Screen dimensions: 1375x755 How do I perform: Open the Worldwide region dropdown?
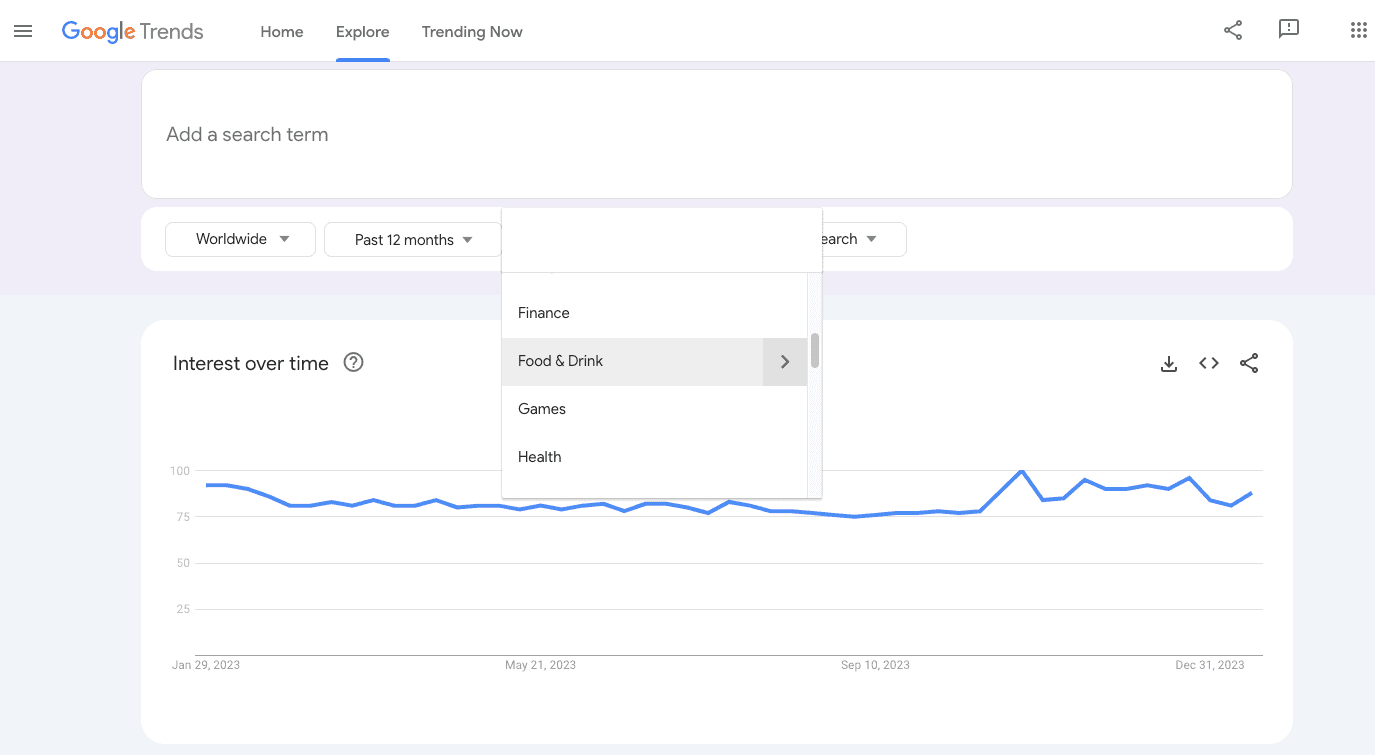(240, 240)
